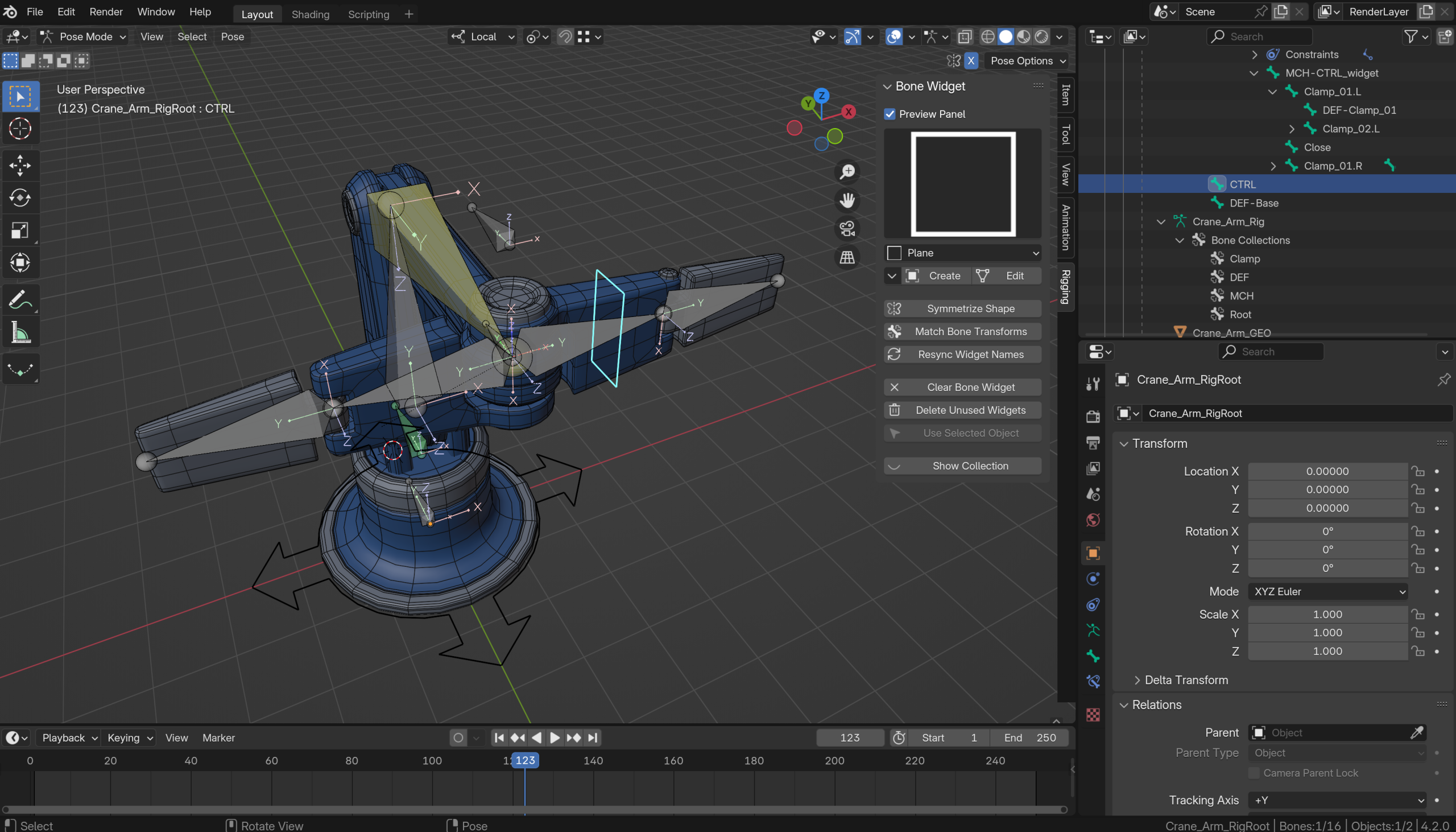The width and height of the screenshot is (1456, 832).
Task: Click Clear Bone Widget button
Action: click(962, 387)
